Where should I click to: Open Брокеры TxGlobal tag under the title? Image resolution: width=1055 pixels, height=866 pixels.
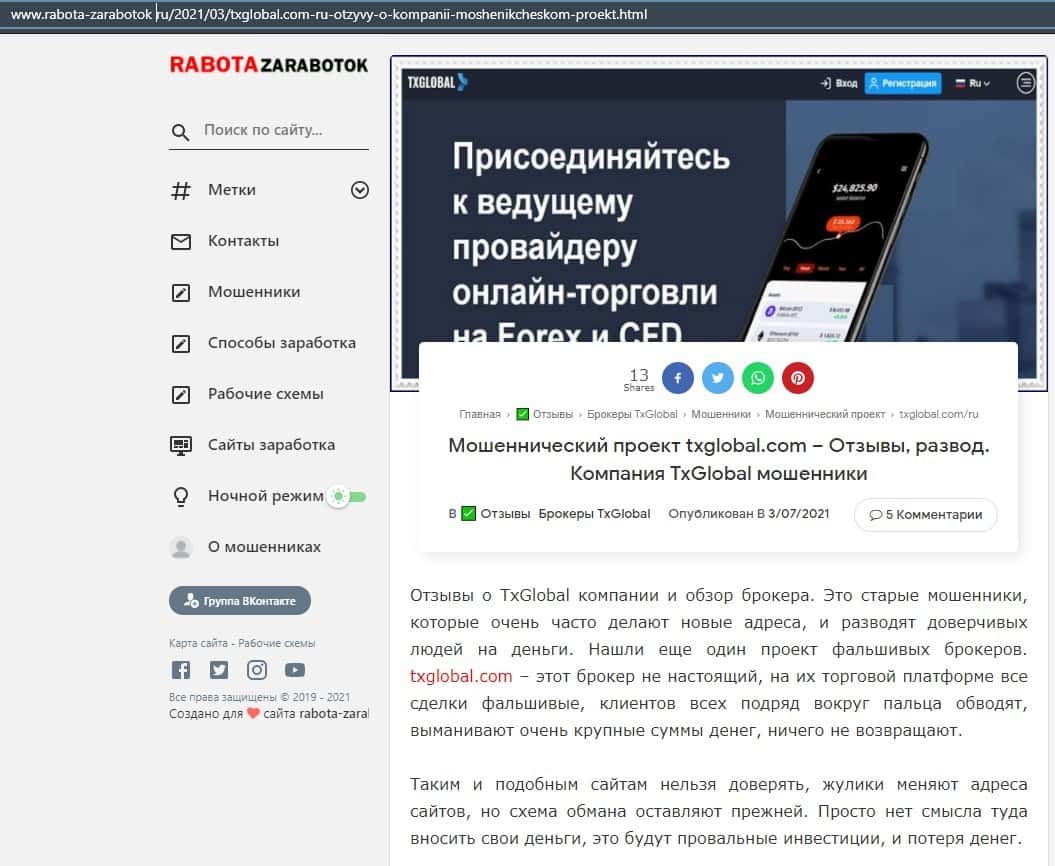pyautogui.click(x=594, y=514)
